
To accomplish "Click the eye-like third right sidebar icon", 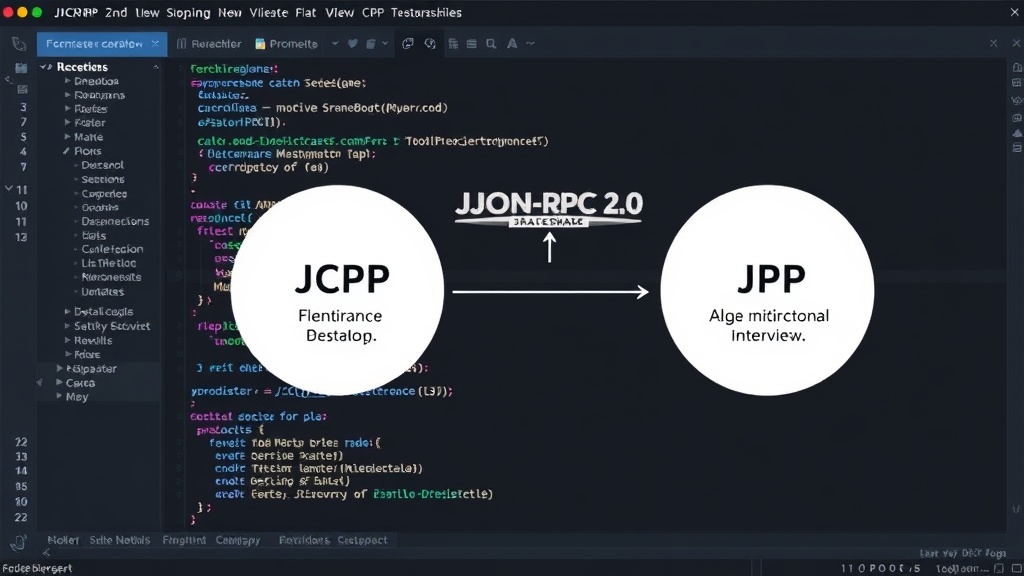I will click(x=1017, y=101).
